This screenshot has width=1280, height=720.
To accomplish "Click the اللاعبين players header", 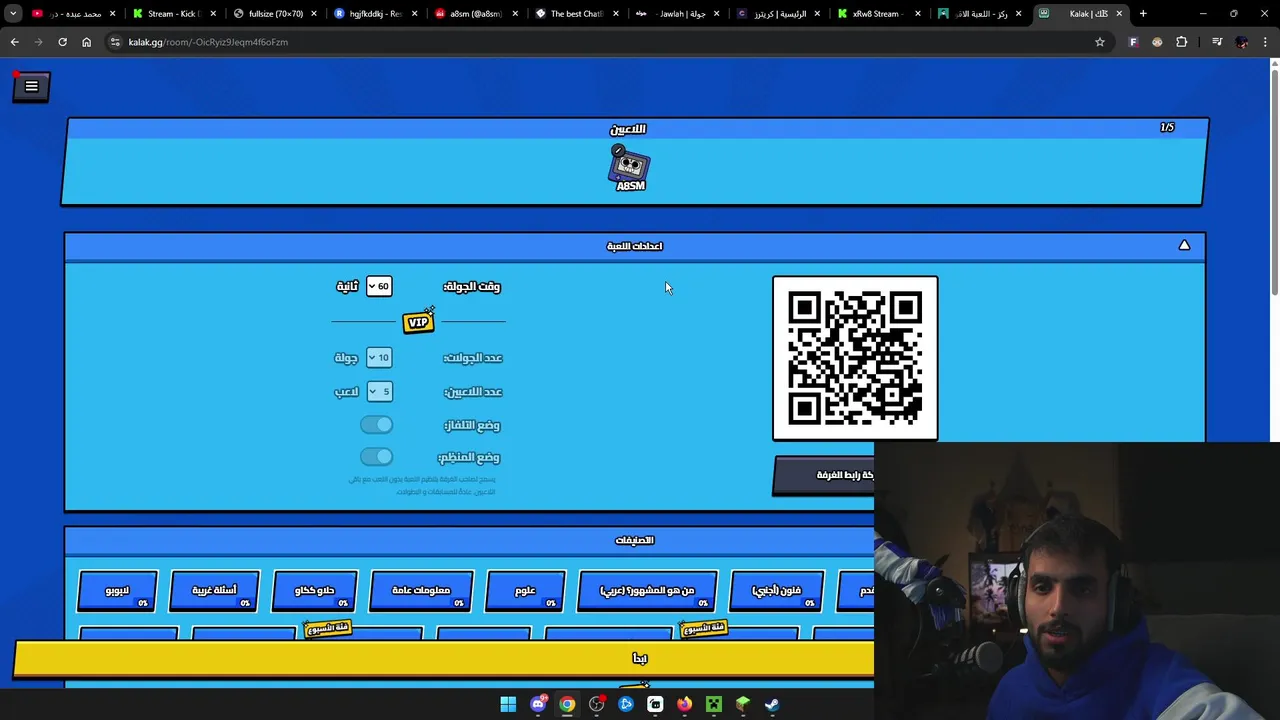I will click(x=628, y=129).
